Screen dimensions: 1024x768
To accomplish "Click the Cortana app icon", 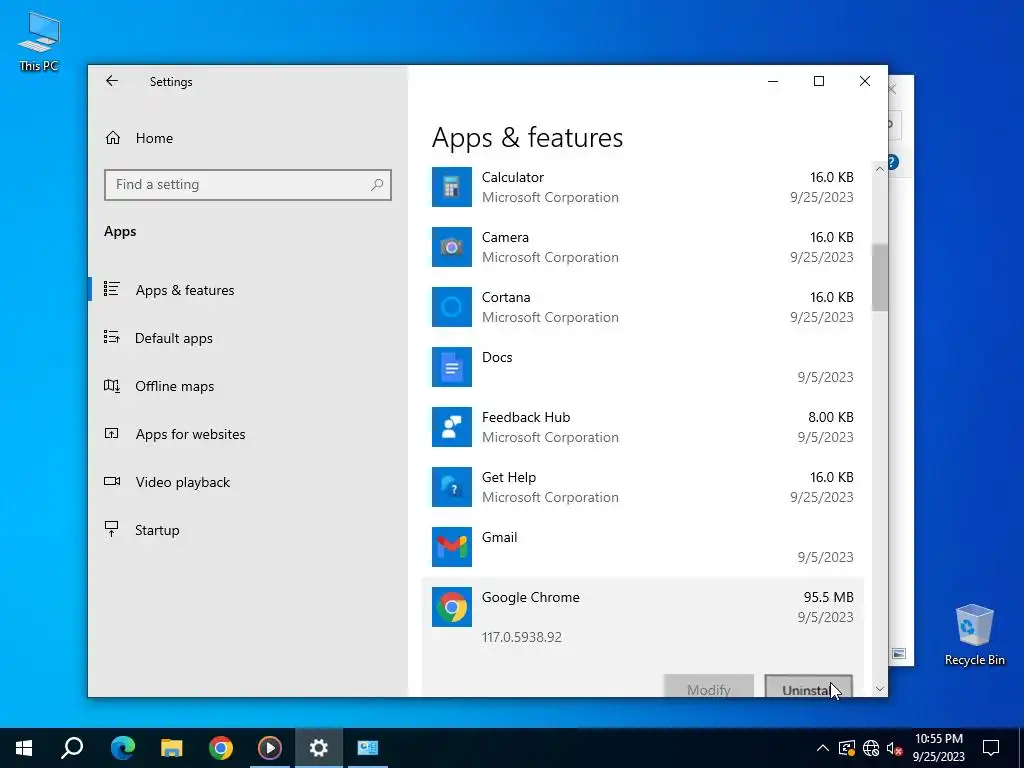I will point(451,307).
